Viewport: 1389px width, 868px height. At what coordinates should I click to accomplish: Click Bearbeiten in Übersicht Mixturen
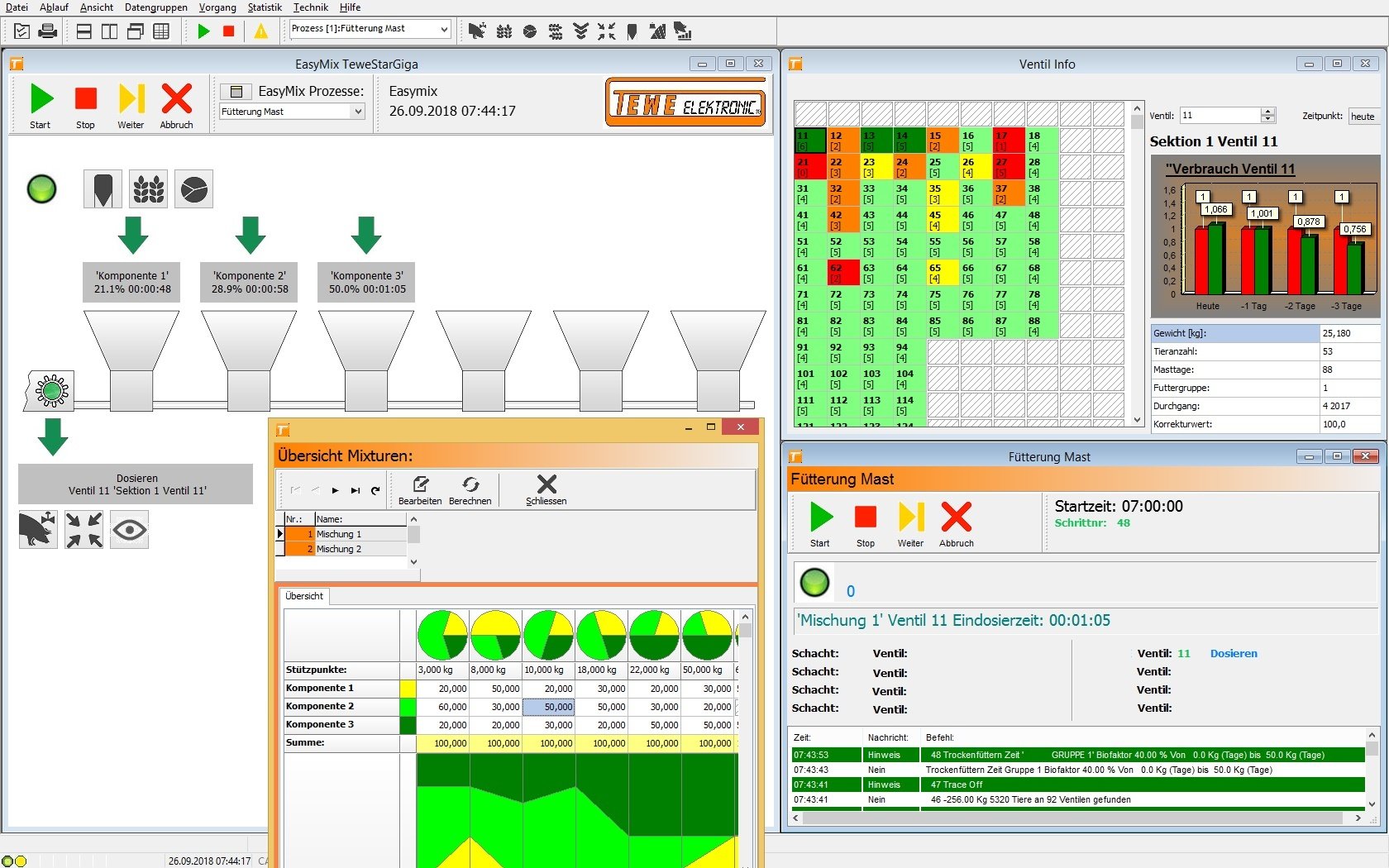[x=420, y=490]
